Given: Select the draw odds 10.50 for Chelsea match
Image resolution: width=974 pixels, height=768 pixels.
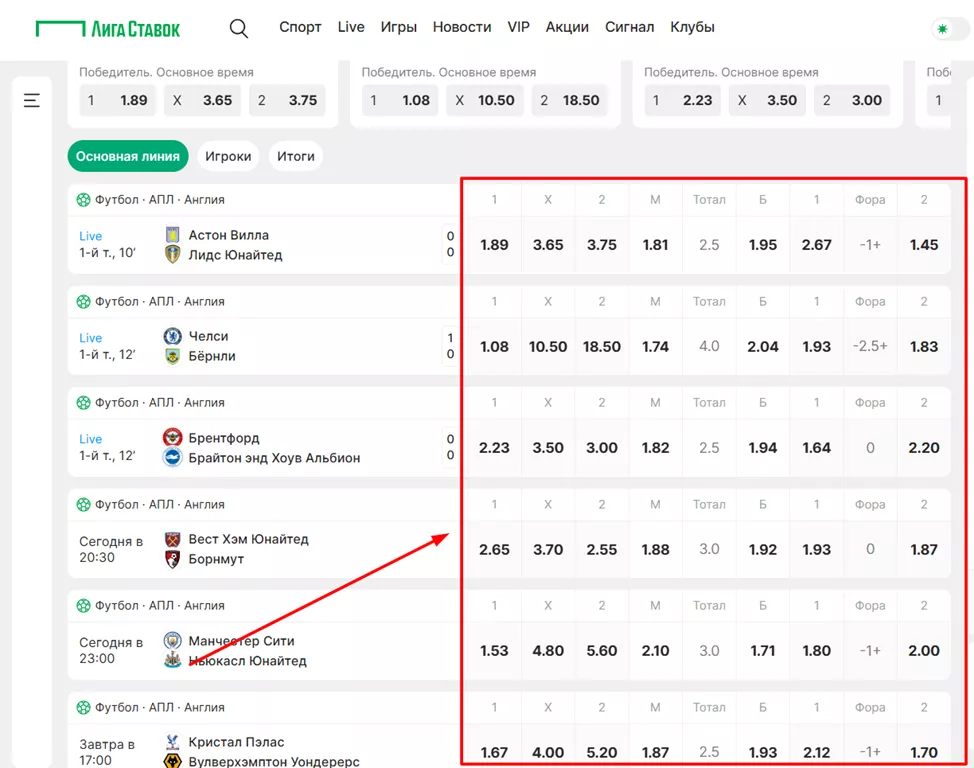Looking at the screenshot, I should click(x=548, y=347).
